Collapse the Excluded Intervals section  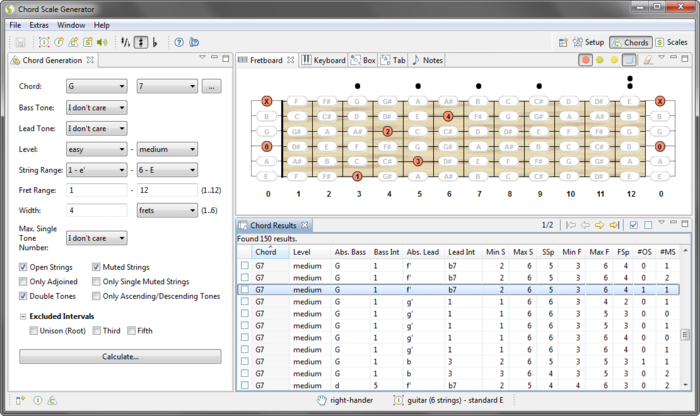23,316
